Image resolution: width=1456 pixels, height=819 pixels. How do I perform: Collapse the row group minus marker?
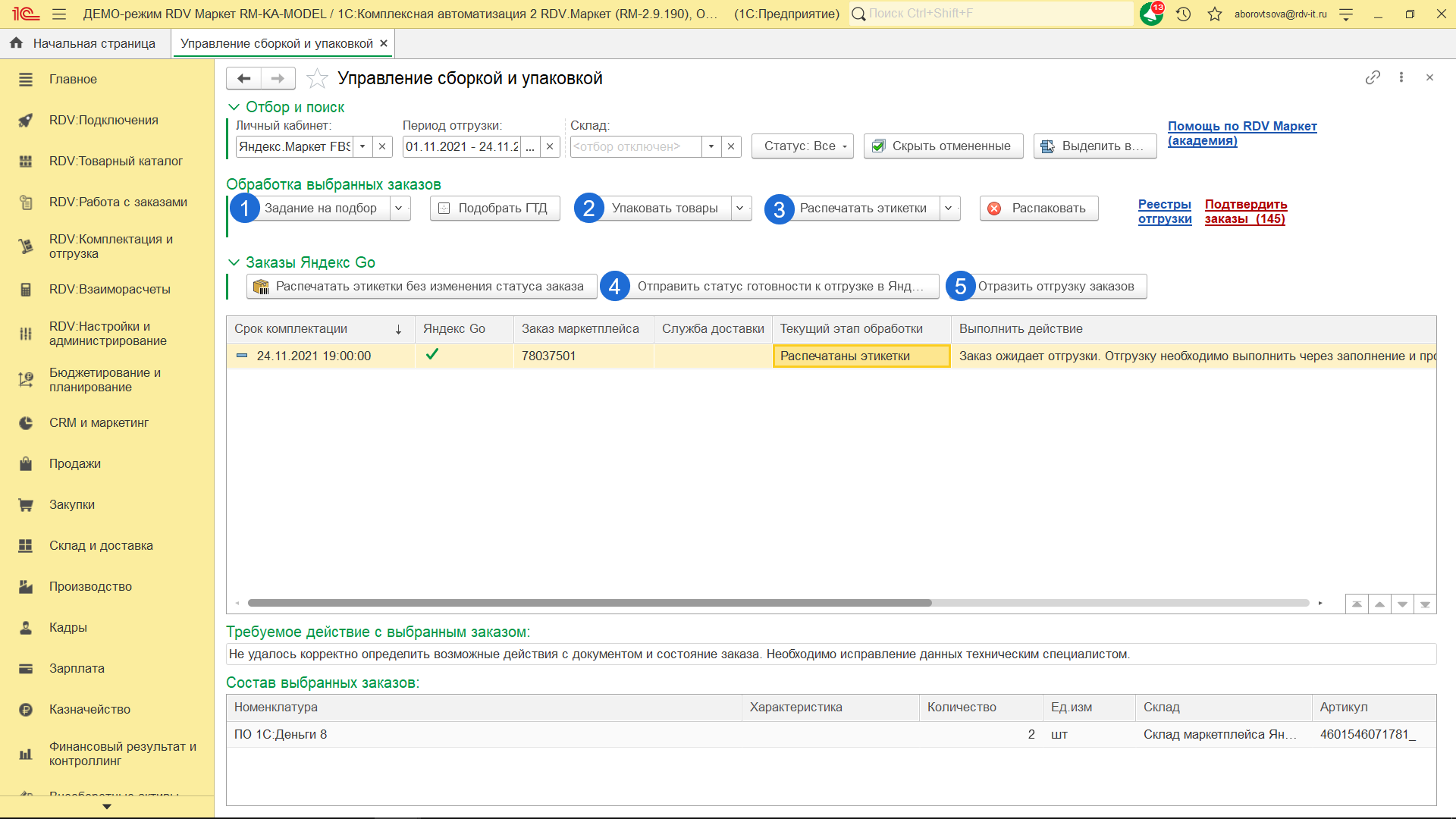click(x=242, y=356)
